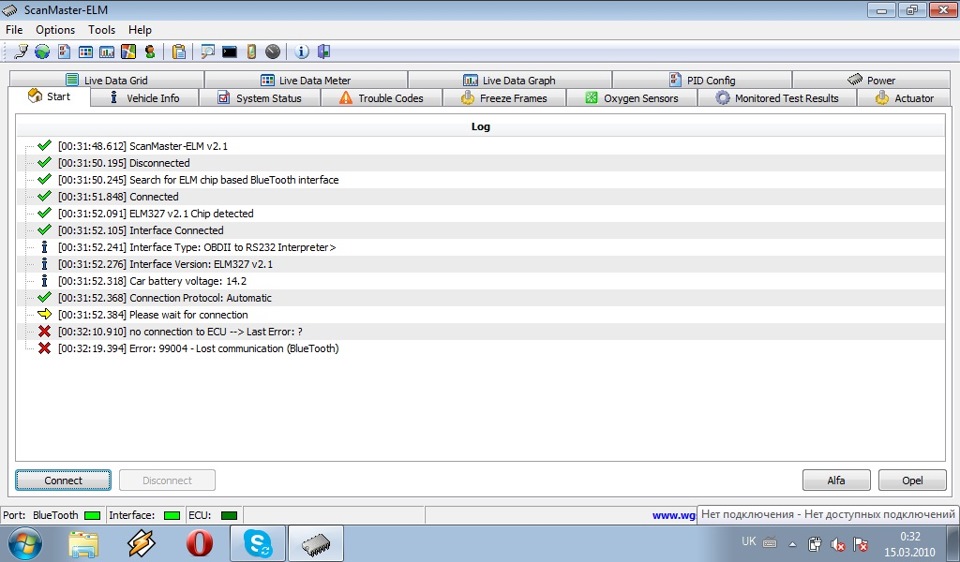Select row 'Search for ELM chip based BlueTooth interface'

481,179
